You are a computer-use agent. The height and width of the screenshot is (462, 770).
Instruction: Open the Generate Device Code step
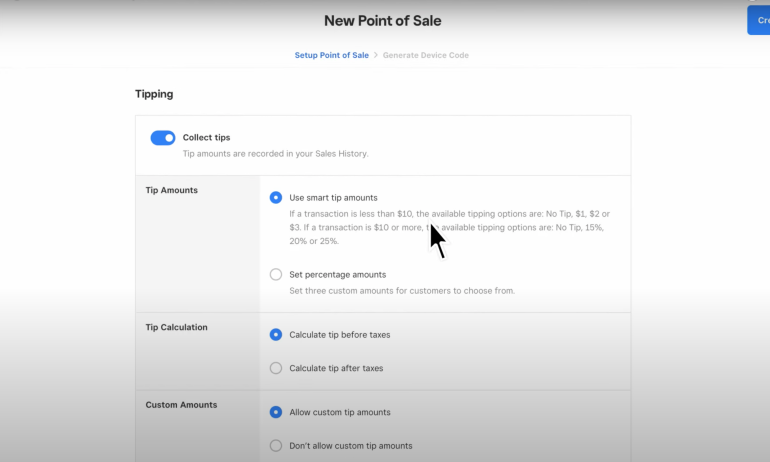click(427, 55)
